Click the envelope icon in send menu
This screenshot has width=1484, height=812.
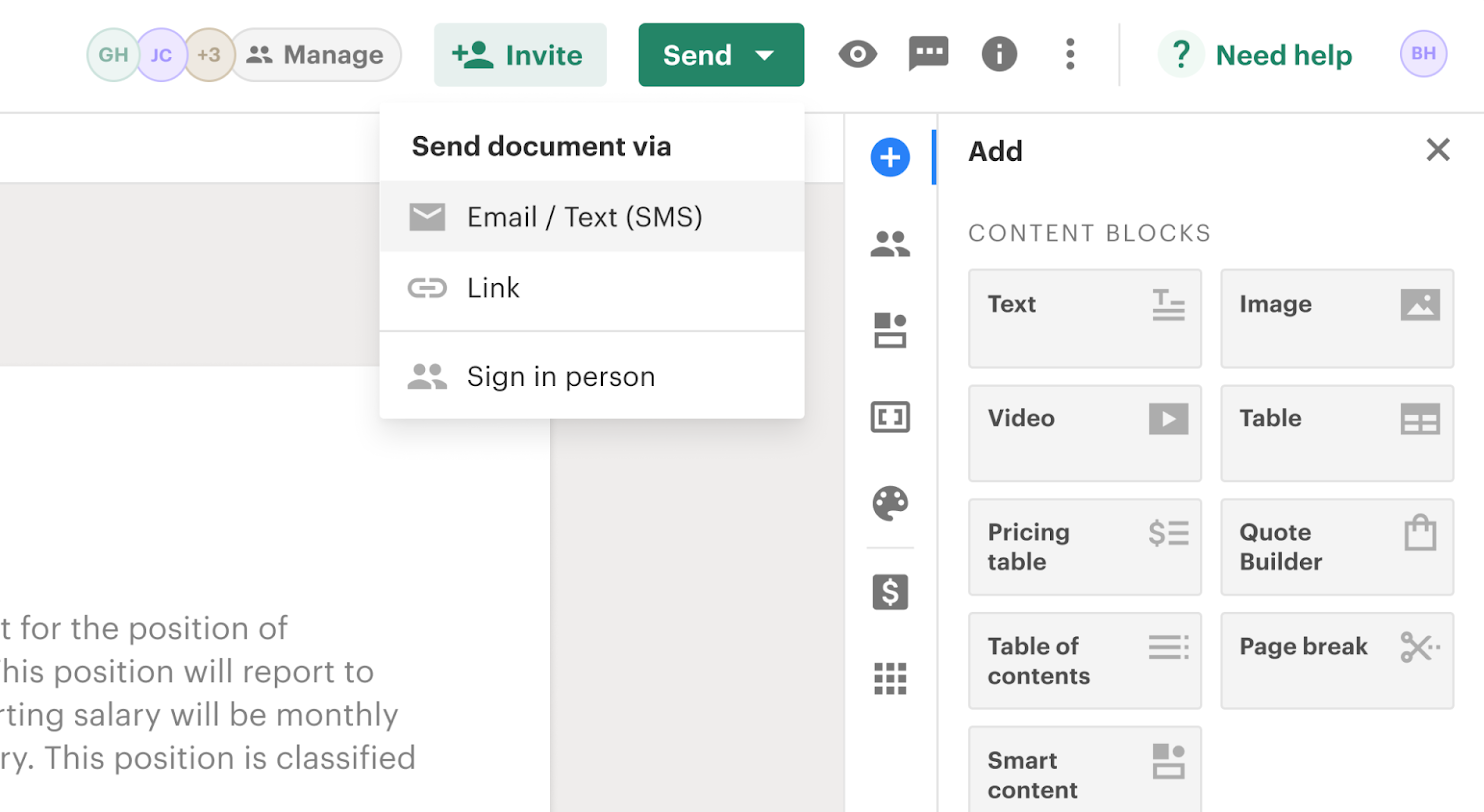(x=427, y=216)
